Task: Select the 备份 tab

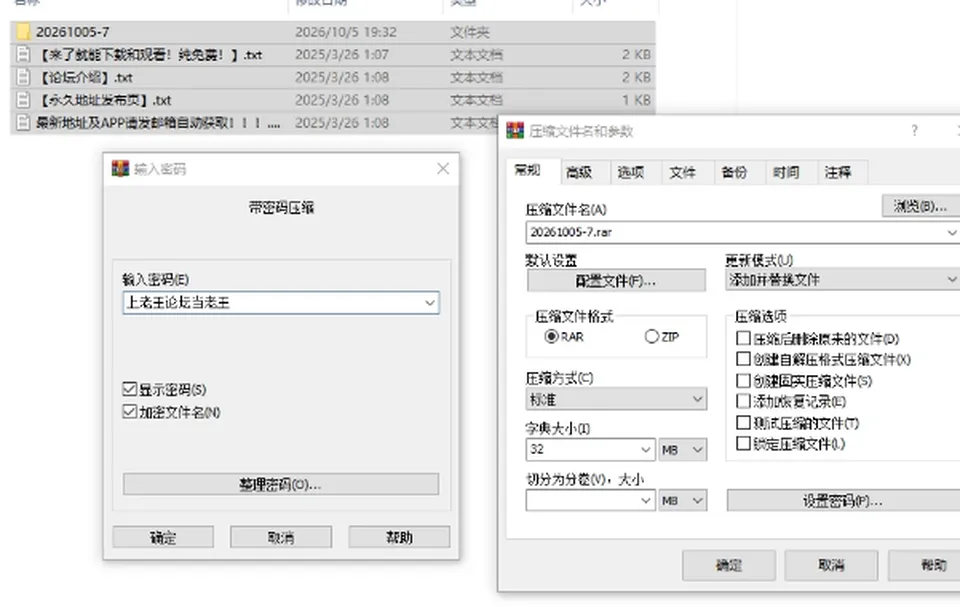Action: point(735,173)
